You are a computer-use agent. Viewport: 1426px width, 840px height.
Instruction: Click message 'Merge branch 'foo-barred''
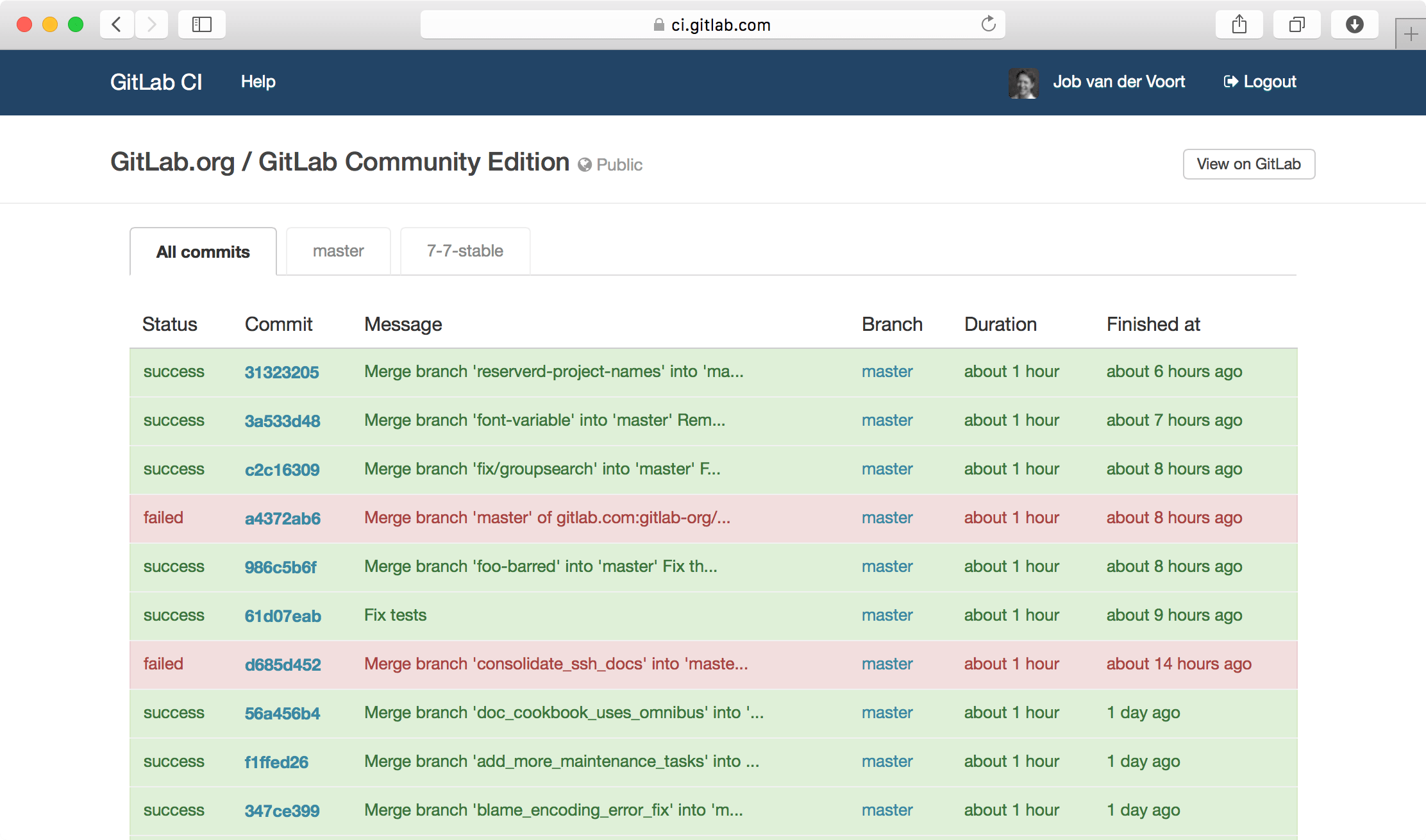point(541,567)
